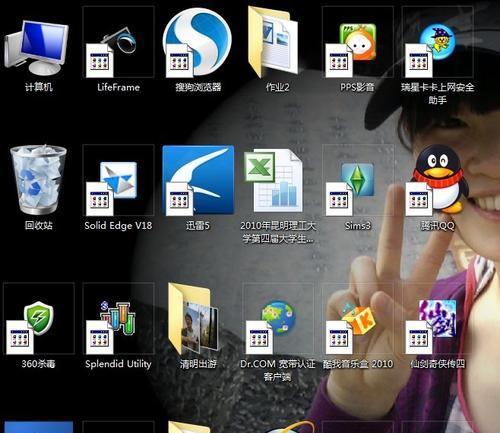Viewport: 500px width, 433px height.
Task: Open the 酷我音乐盒 2010 shortcut
Action: pyautogui.click(x=358, y=318)
